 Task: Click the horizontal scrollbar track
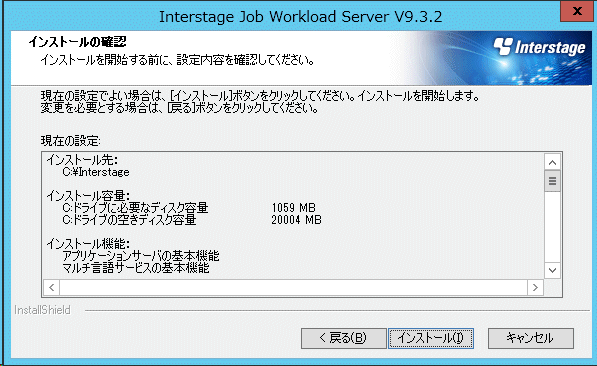tap(293, 287)
